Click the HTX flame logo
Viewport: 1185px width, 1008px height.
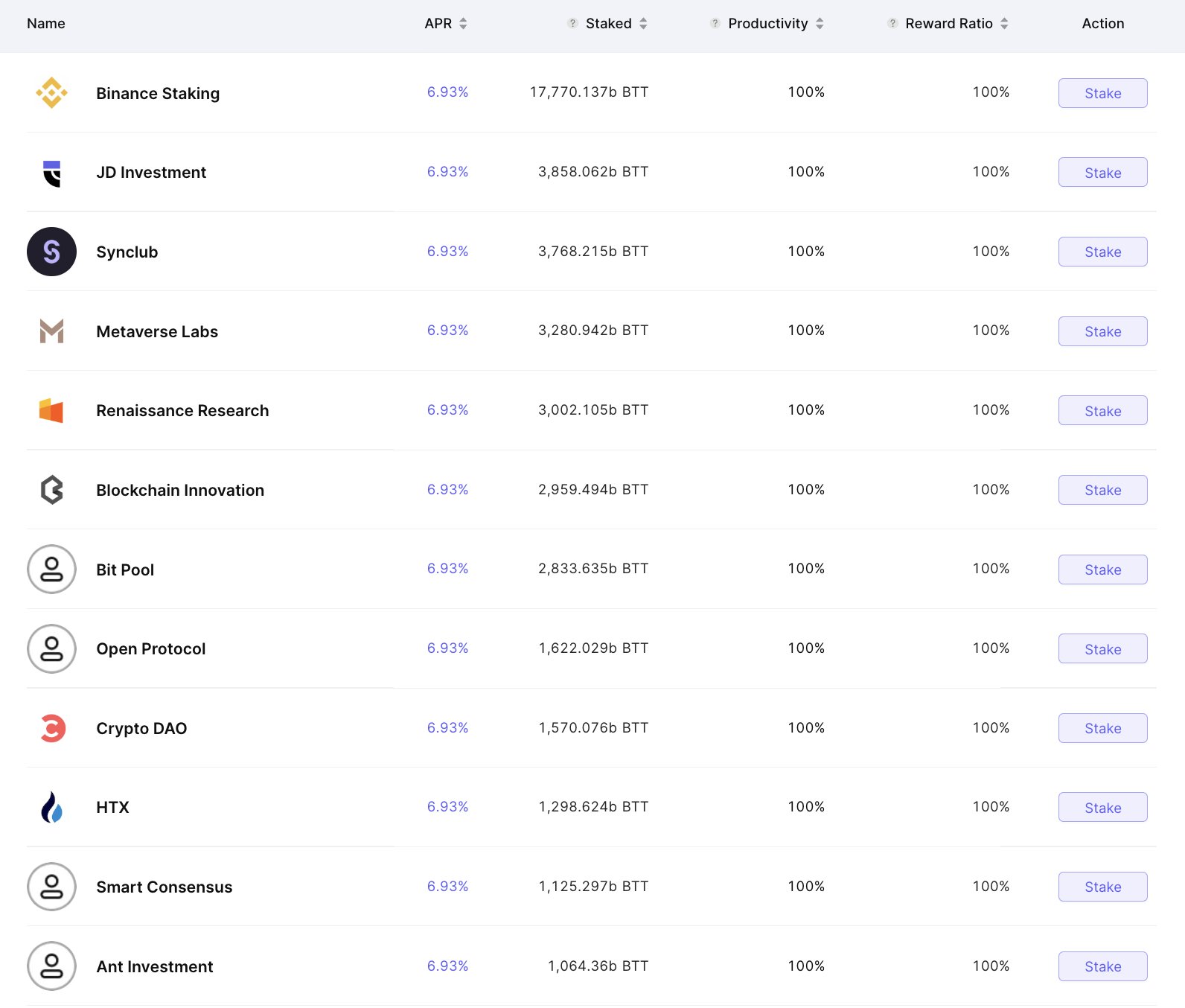point(51,808)
